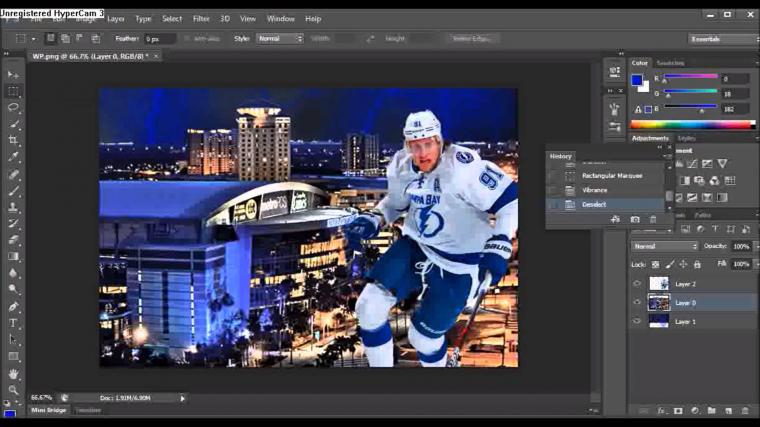Open the Select menu
Viewport: 760px width, 427px height.
172,19
